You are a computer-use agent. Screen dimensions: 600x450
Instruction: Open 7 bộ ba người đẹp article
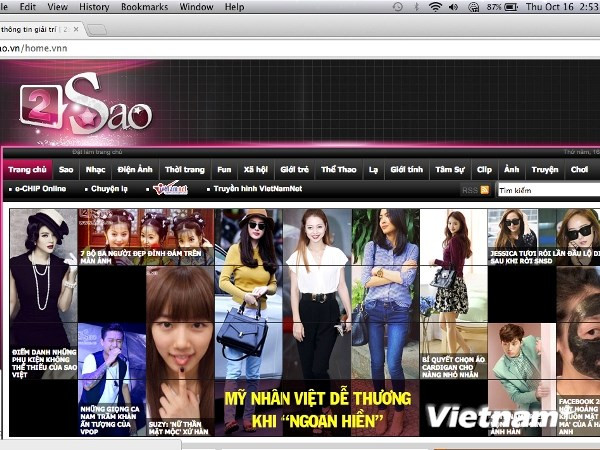[x=146, y=237]
